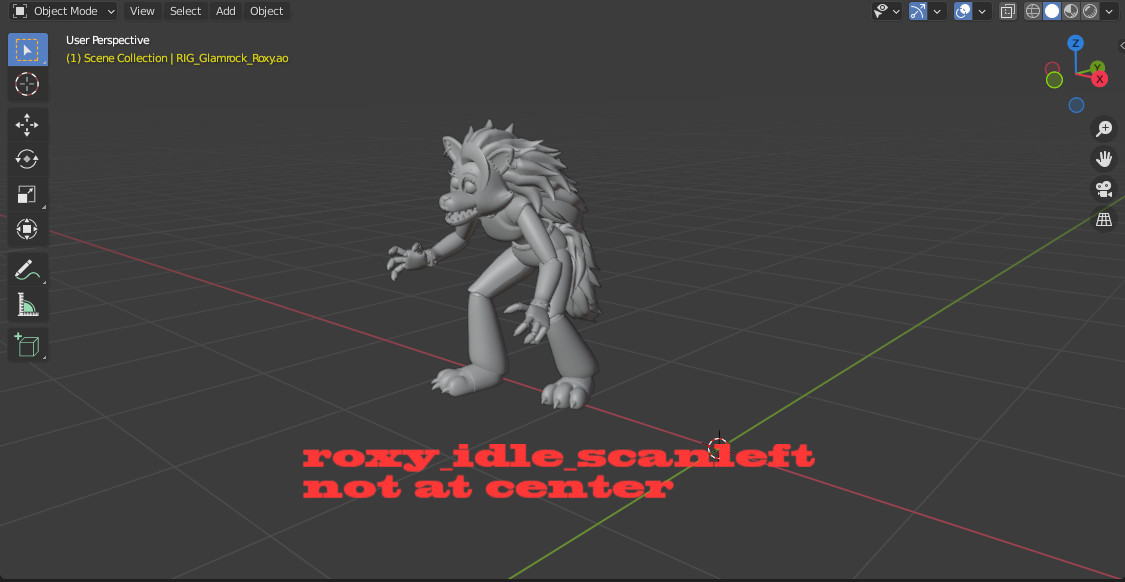Activate the Move tool
Screen dimensions: 1125x582
[27, 124]
